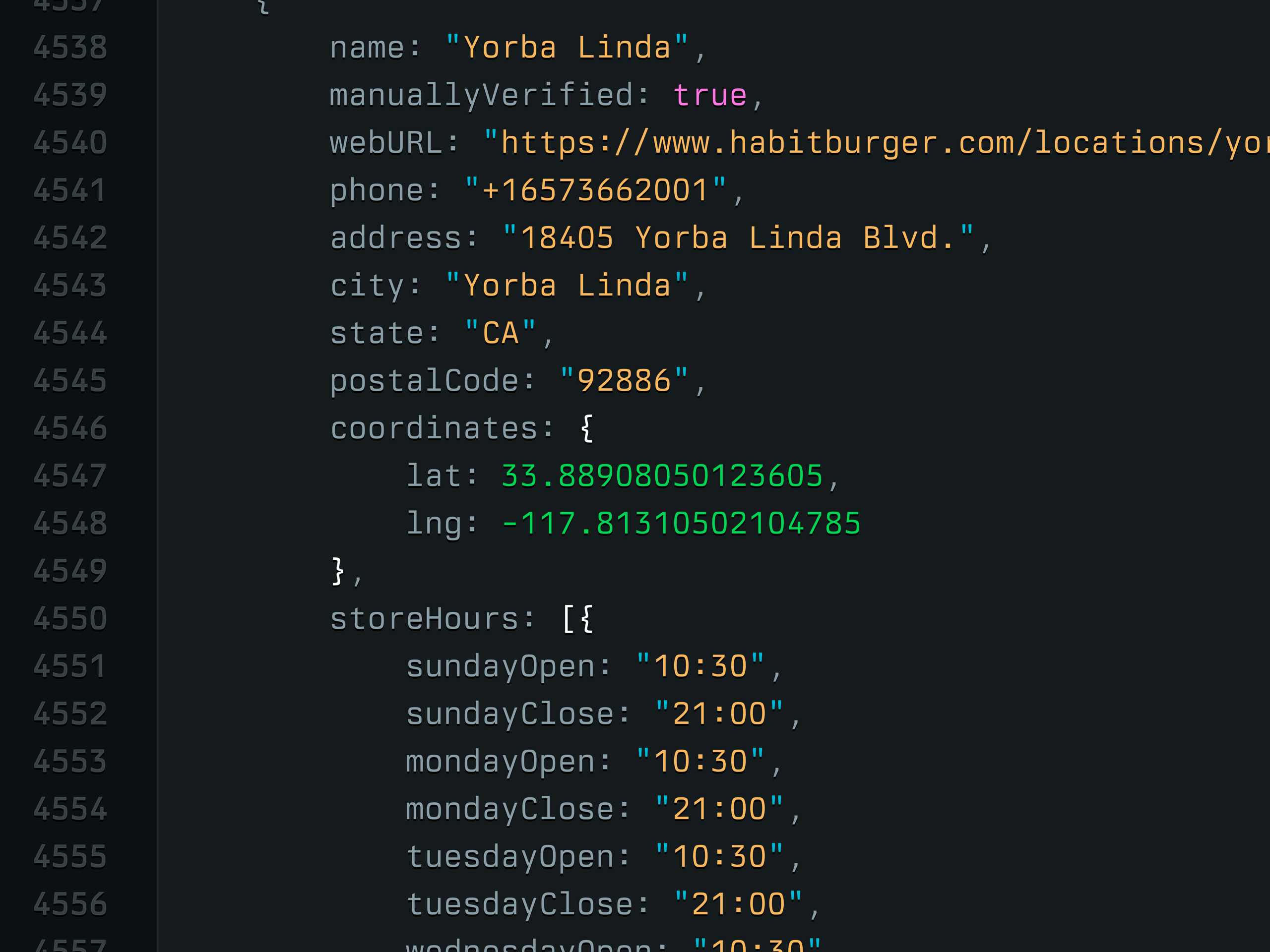Screen dimensions: 1270x952
Task: Click mondayOpen value "10:30"
Action: (700, 762)
